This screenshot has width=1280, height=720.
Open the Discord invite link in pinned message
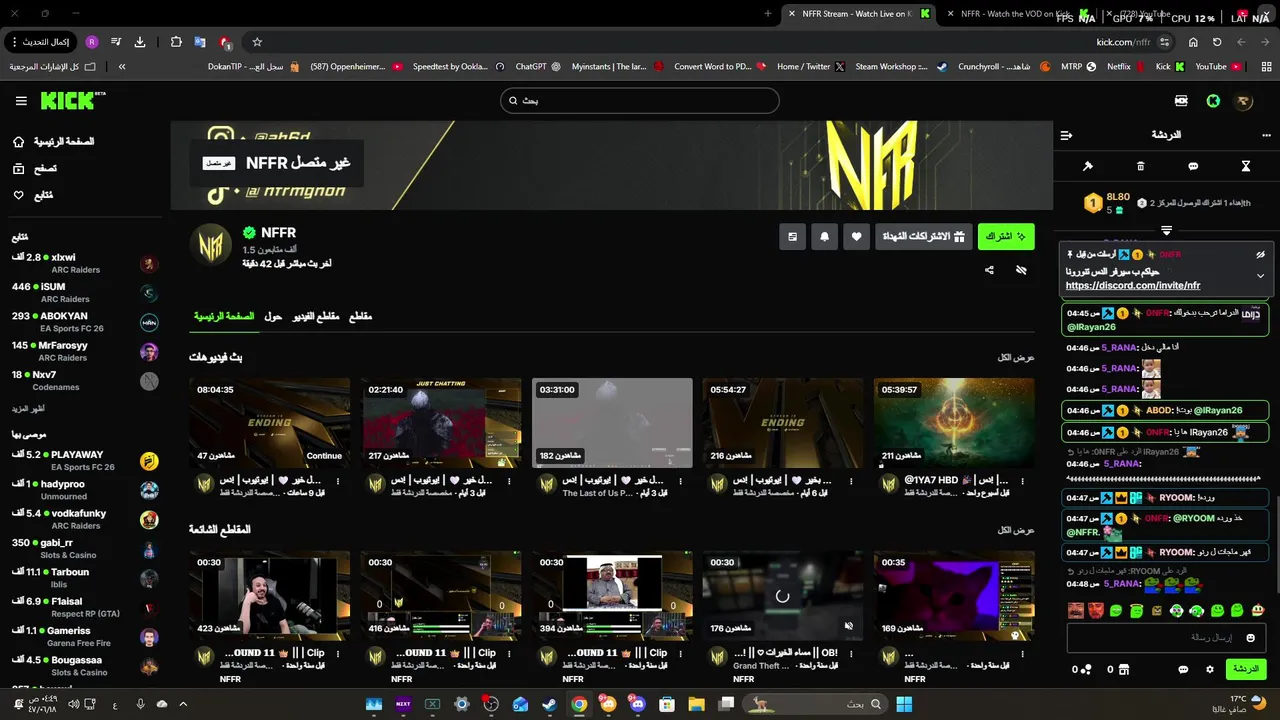pos(1133,286)
